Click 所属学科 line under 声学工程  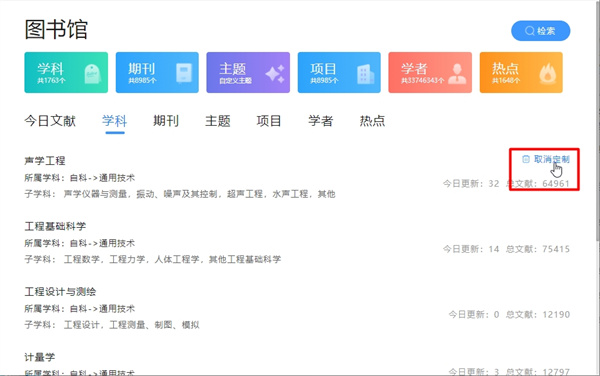coord(80,178)
